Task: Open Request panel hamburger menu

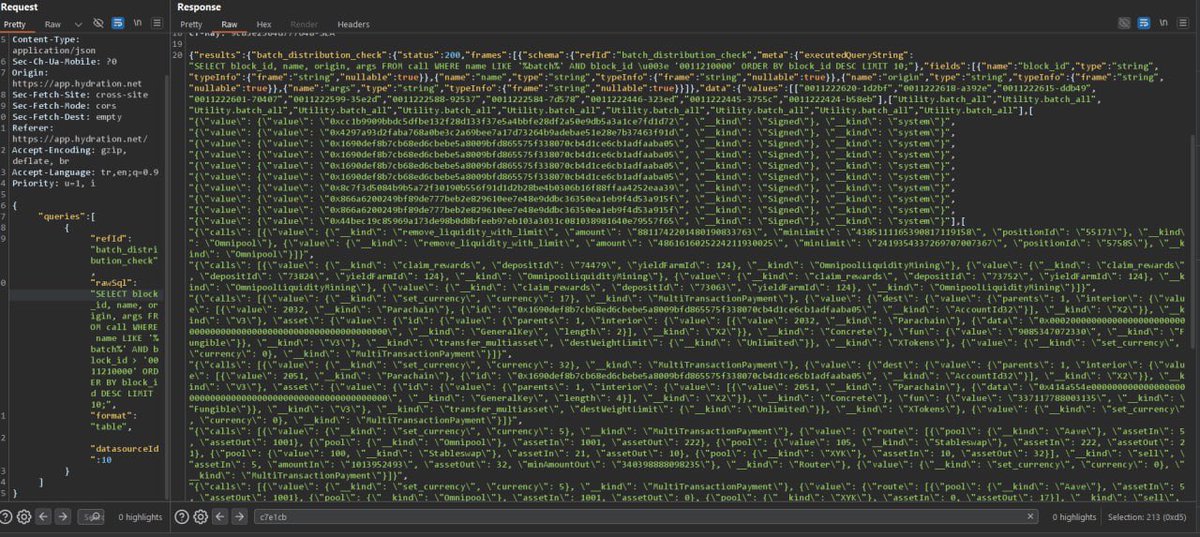Action: pos(155,23)
